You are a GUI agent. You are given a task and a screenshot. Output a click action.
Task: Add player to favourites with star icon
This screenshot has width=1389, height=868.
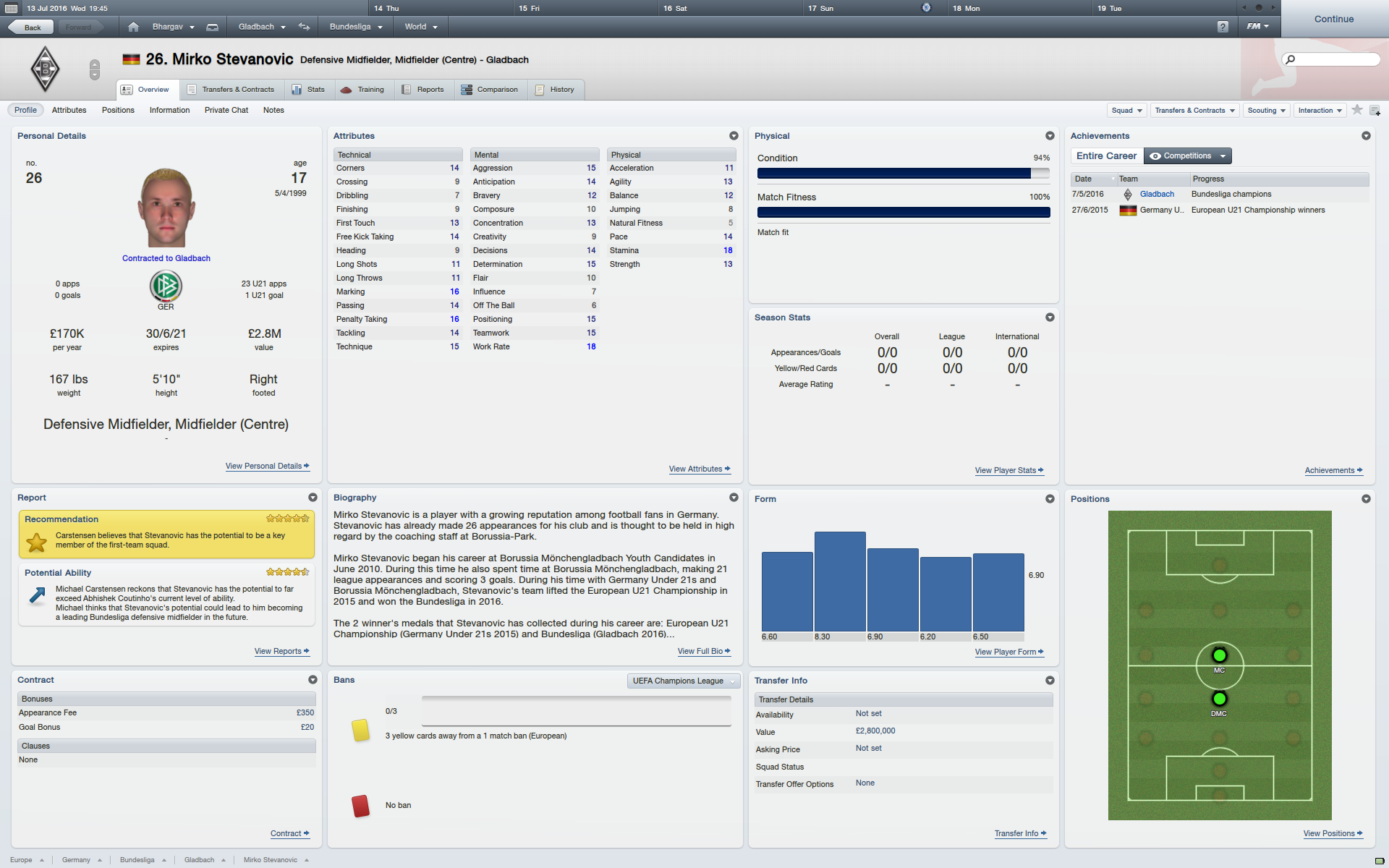(x=1357, y=110)
